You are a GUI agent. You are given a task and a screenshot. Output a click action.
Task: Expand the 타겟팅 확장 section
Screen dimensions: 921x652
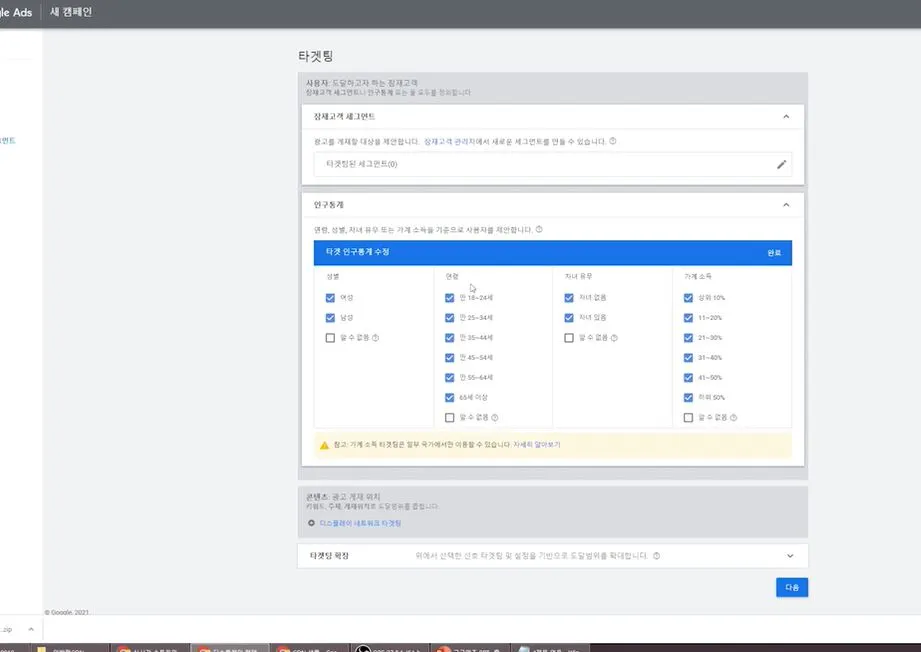790,556
